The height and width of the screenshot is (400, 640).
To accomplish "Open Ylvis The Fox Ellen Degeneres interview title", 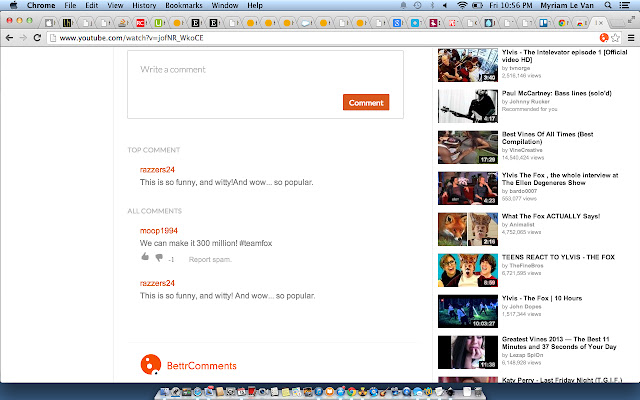I will coord(560,179).
